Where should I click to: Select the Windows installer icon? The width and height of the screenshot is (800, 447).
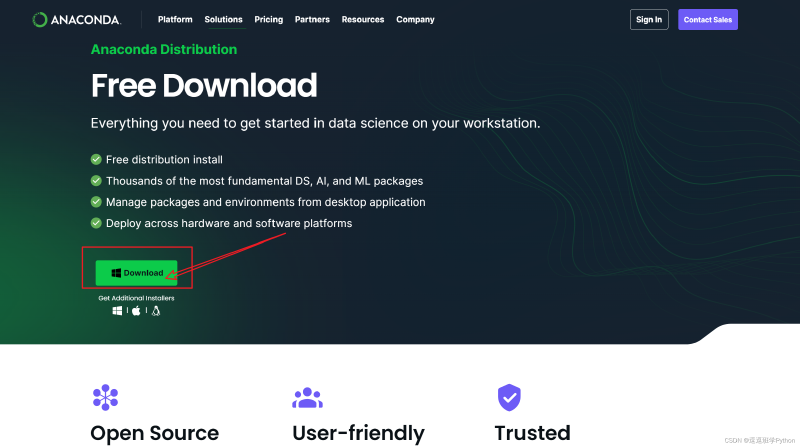[117, 311]
